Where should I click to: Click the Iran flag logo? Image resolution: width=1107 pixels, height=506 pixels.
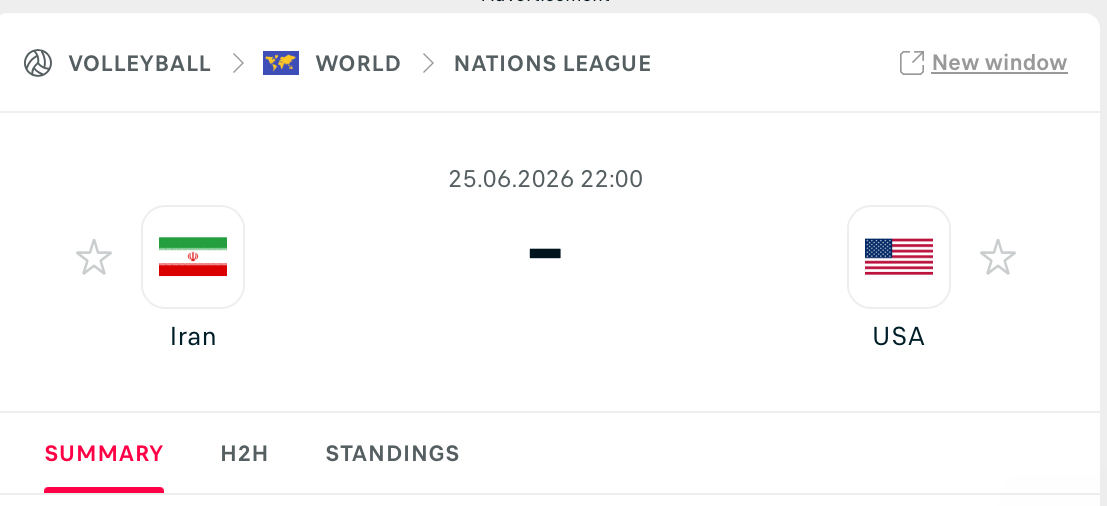(x=193, y=257)
